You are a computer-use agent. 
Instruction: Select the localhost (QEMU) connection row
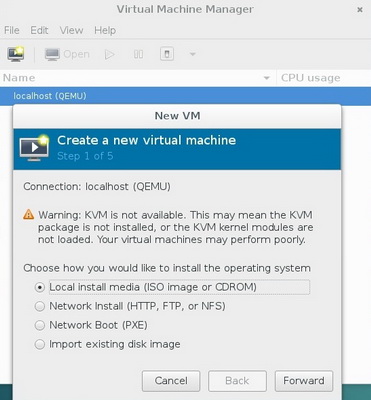click(185, 96)
